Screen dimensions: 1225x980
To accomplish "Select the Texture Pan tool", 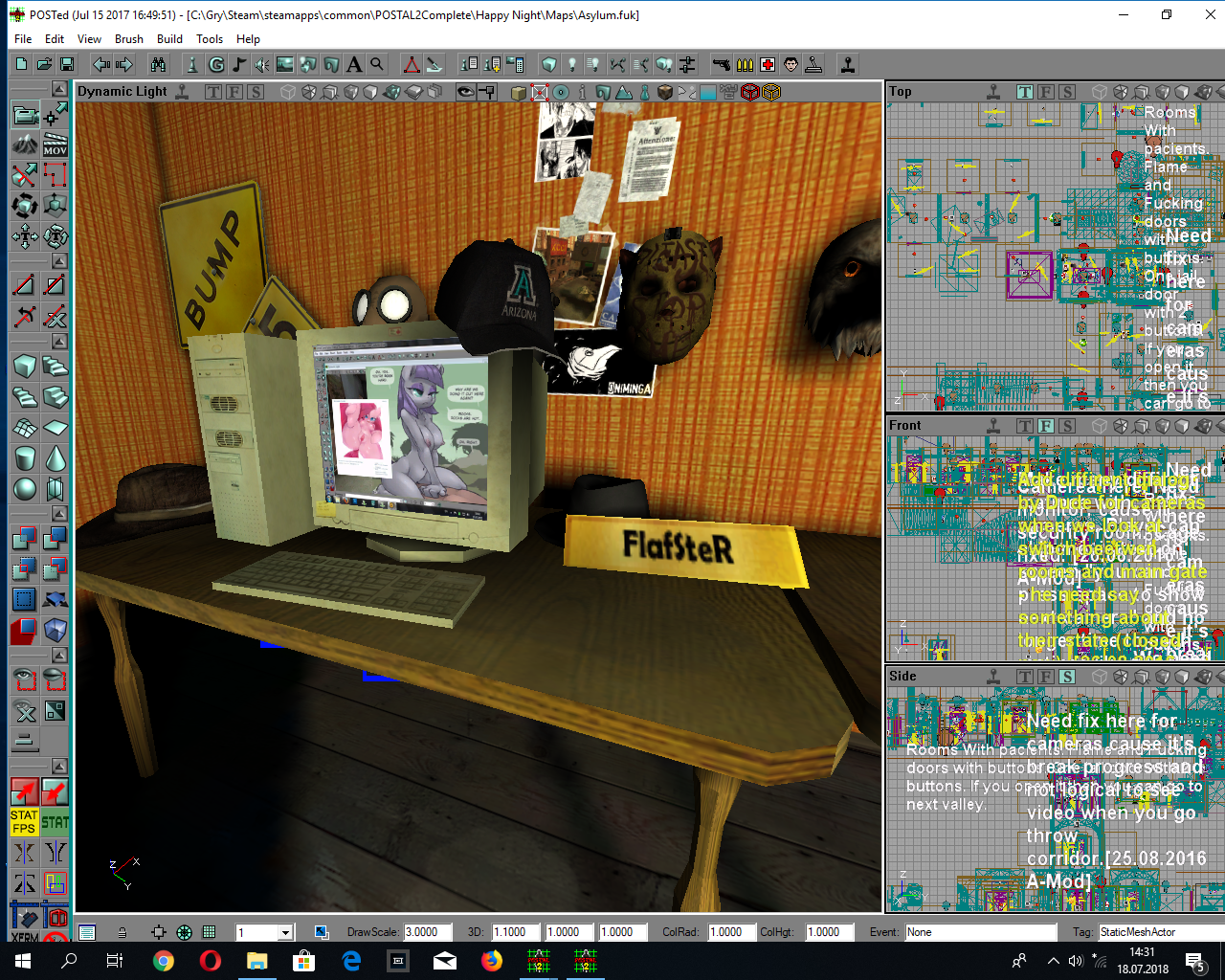I will pos(25,235).
